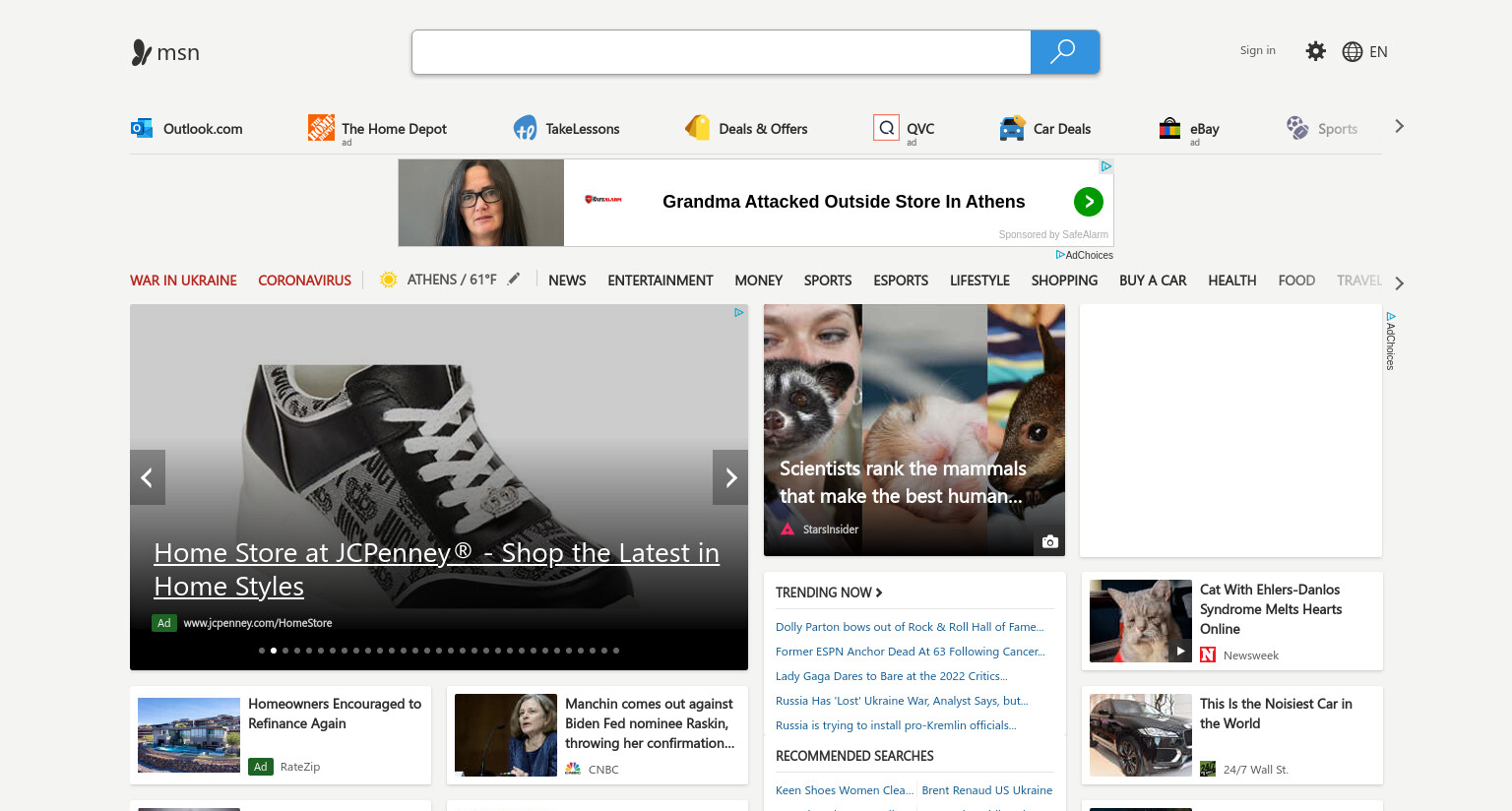
Task: Open Entertainment navigation tab
Action: [x=661, y=281]
